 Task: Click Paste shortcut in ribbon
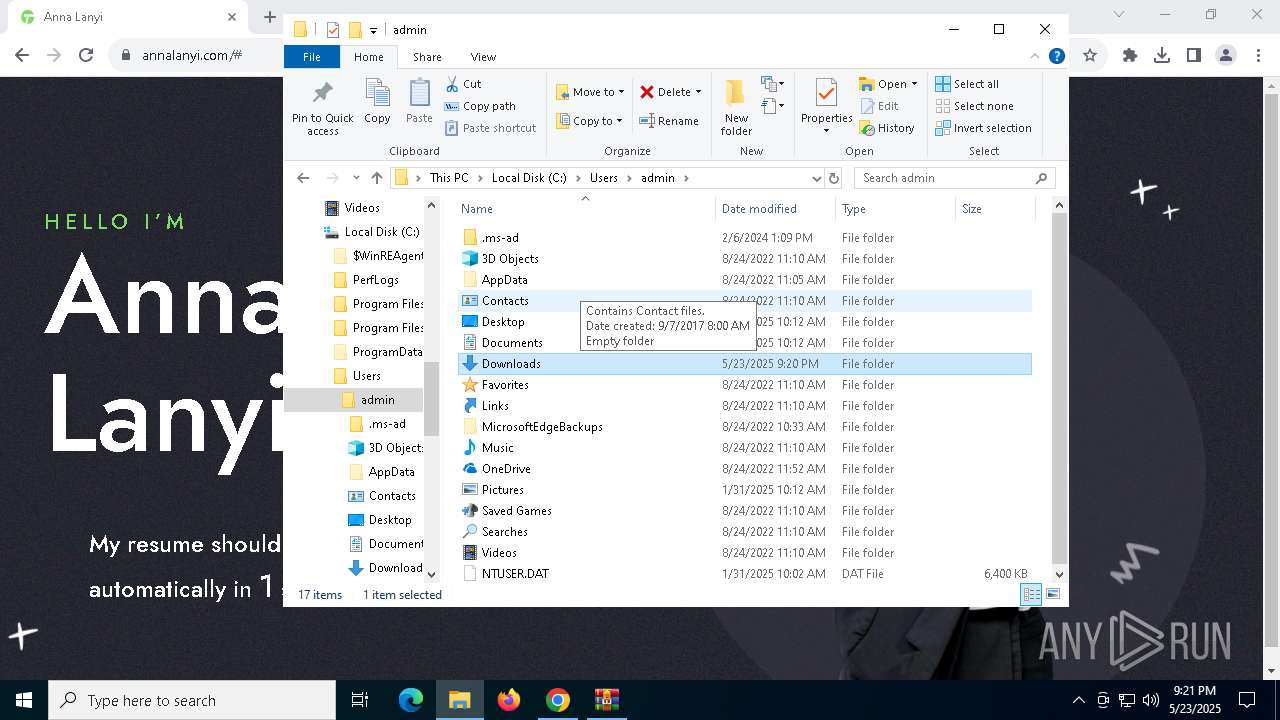(490, 128)
